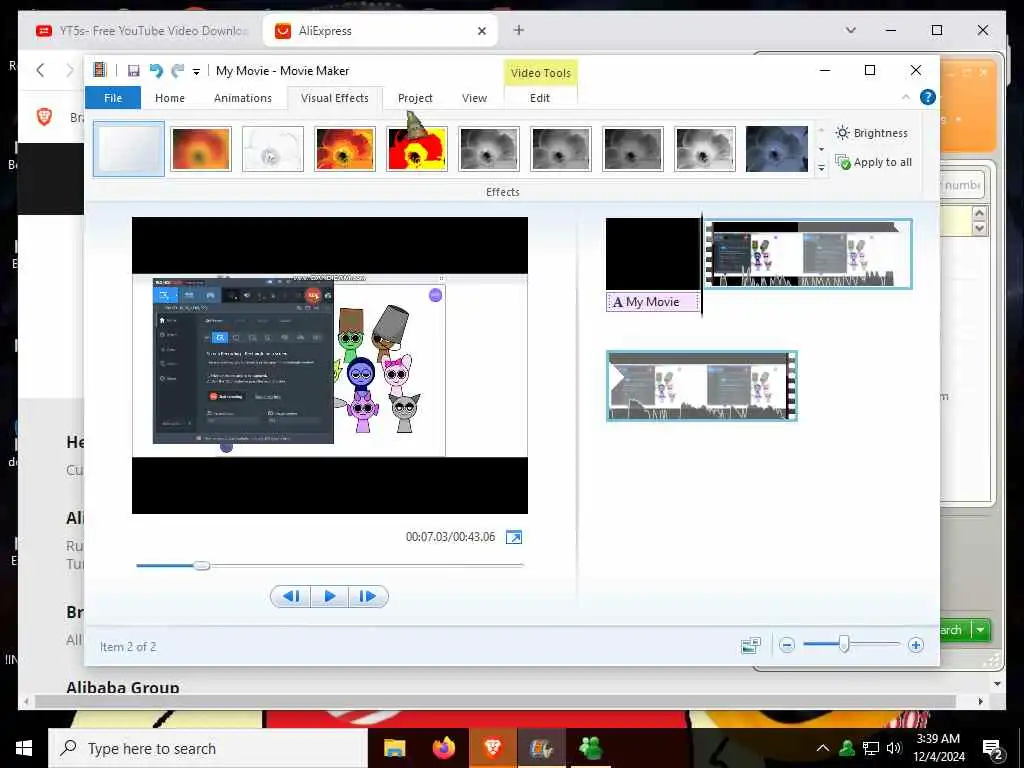Click Apply to all effects button

[874, 162]
